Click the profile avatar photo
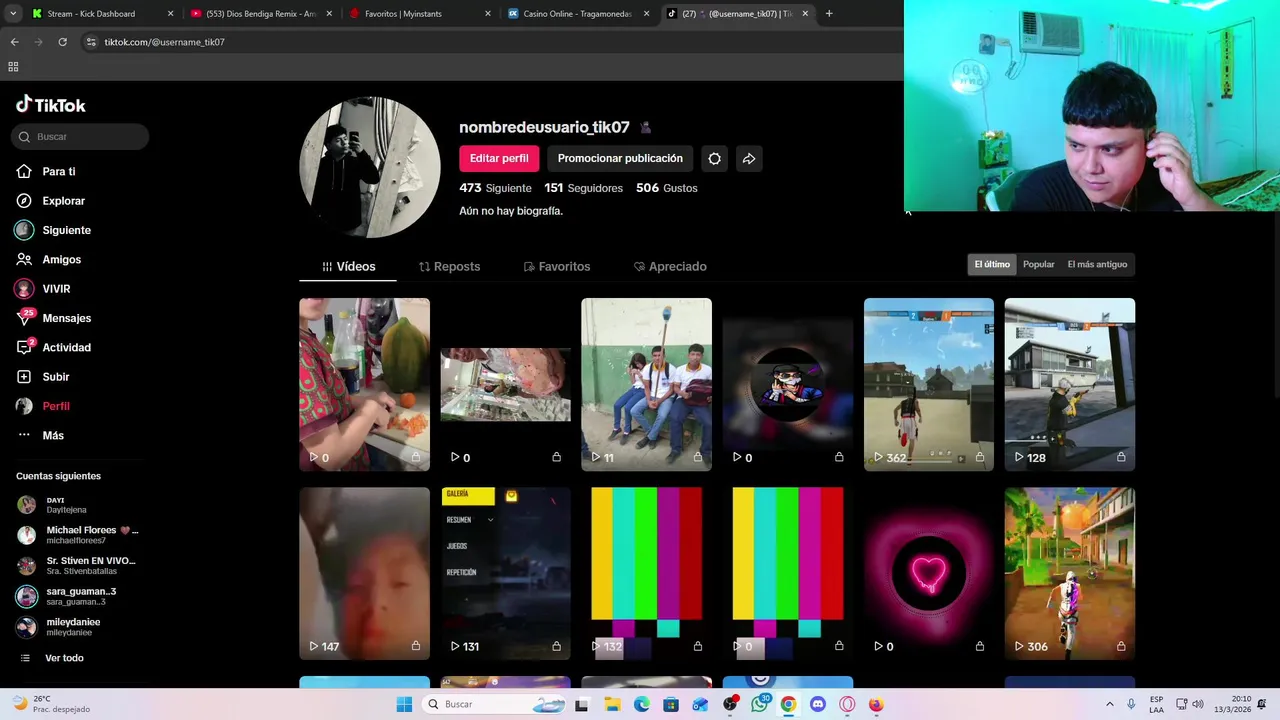1280x720 pixels. tap(370, 167)
